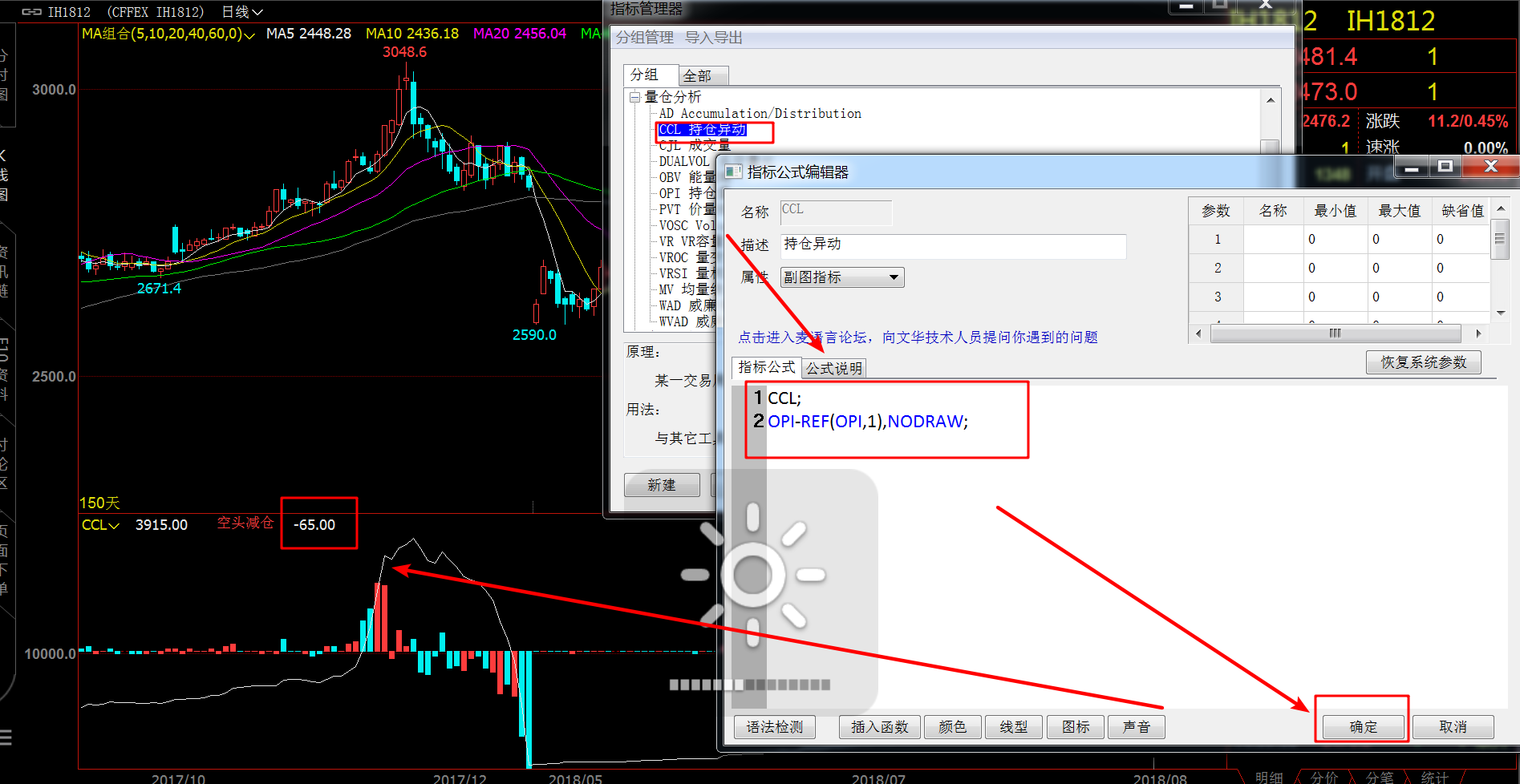The image size is (1520, 784).
Task: Switch to the 公式说明 tab
Action: coord(834,368)
